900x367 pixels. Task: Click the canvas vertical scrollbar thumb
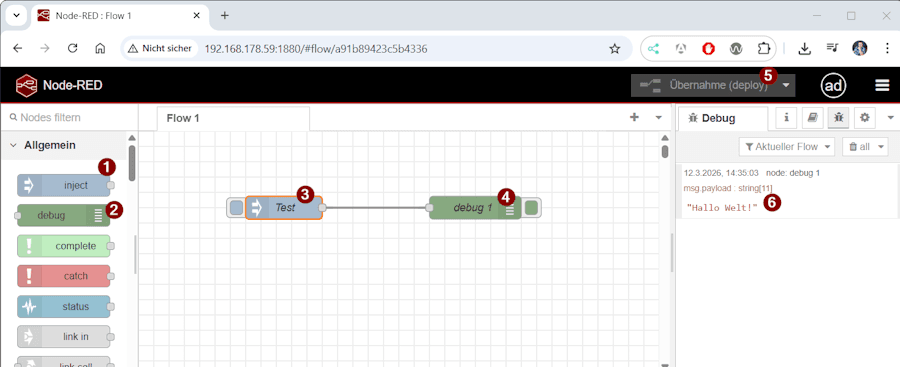[665, 151]
